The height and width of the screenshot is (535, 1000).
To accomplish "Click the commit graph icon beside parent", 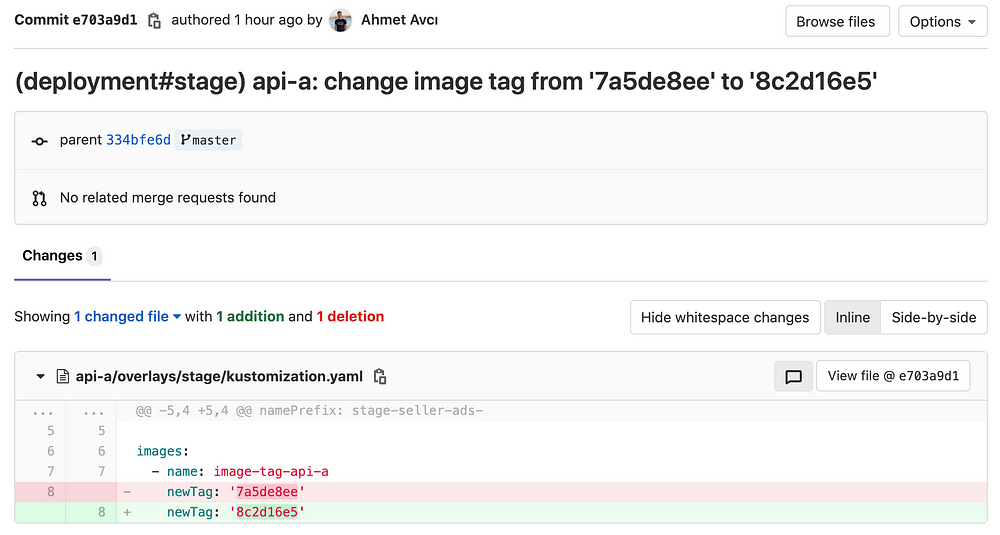I will tap(40, 141).
